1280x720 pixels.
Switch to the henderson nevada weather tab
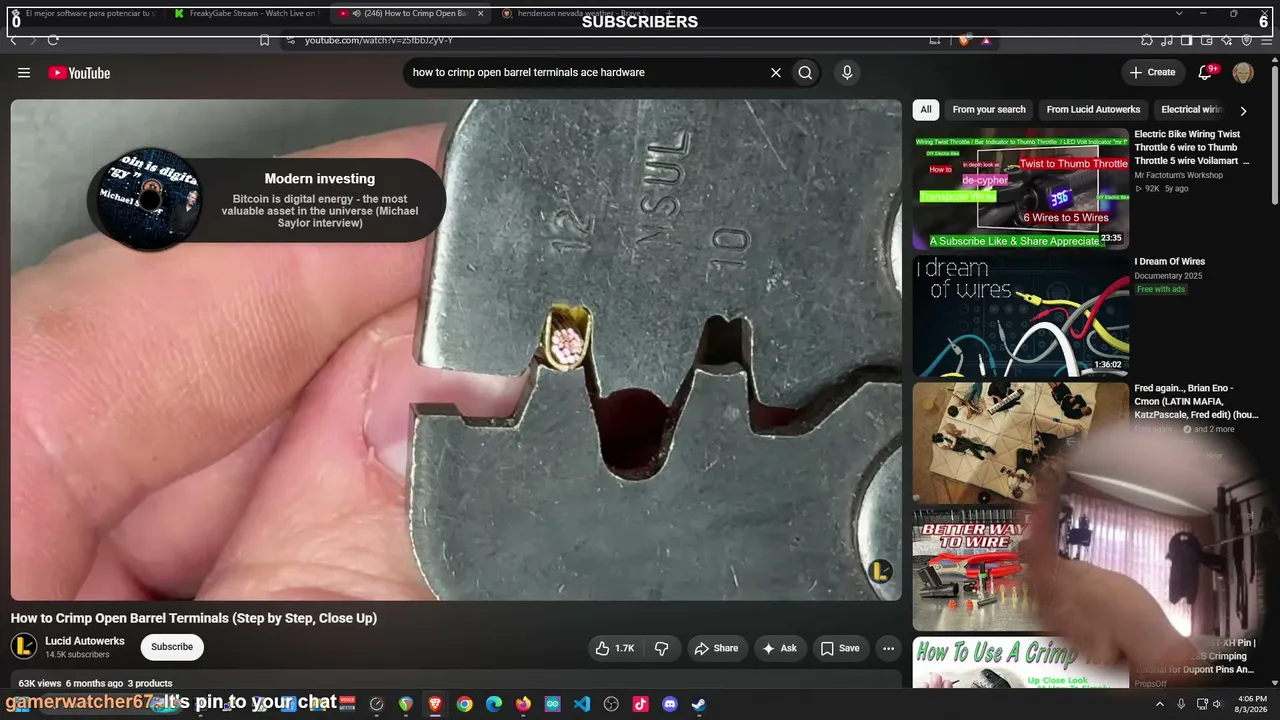[x=573, y=13]
